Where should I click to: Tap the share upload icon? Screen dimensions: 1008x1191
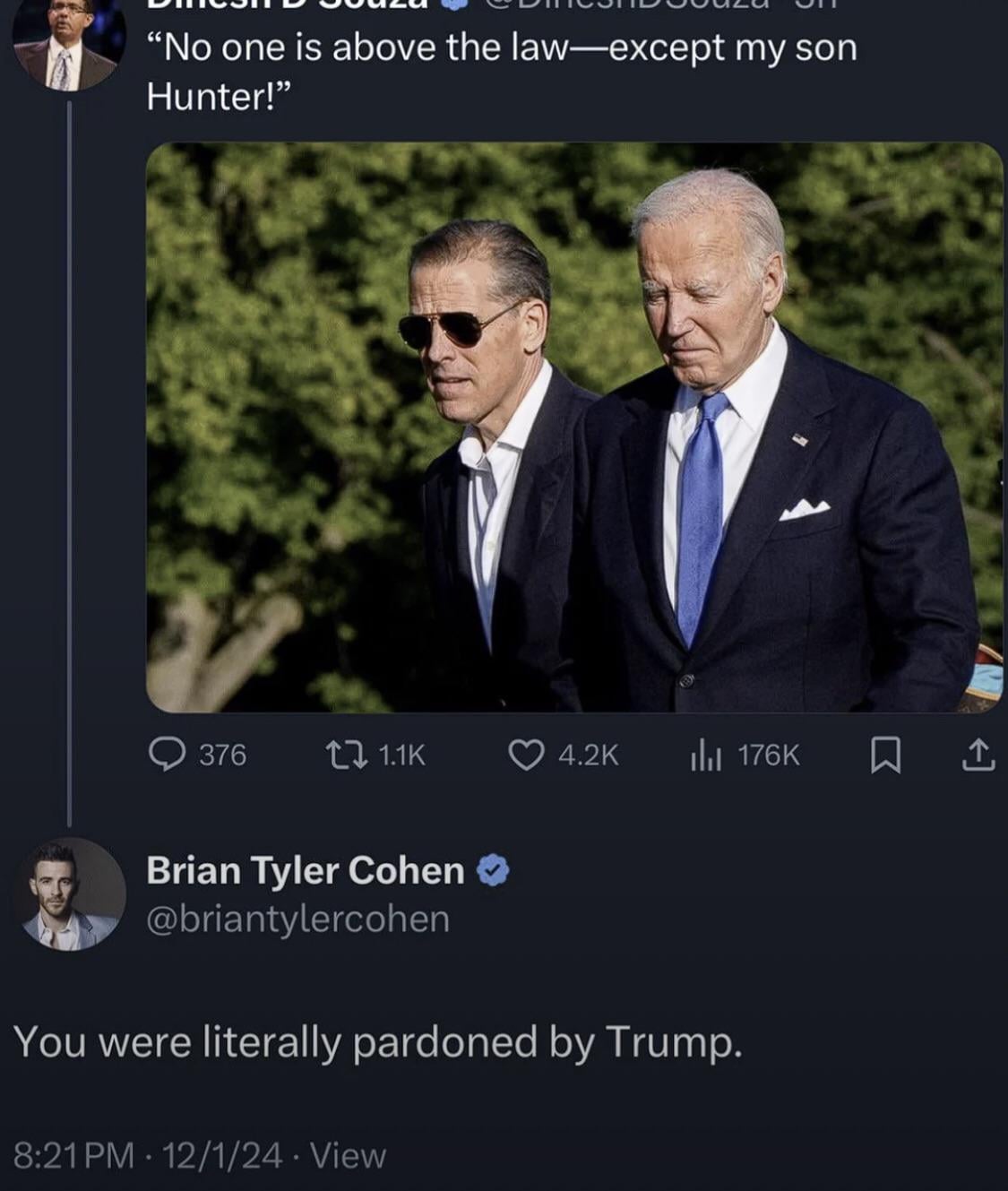pos(978,755)
